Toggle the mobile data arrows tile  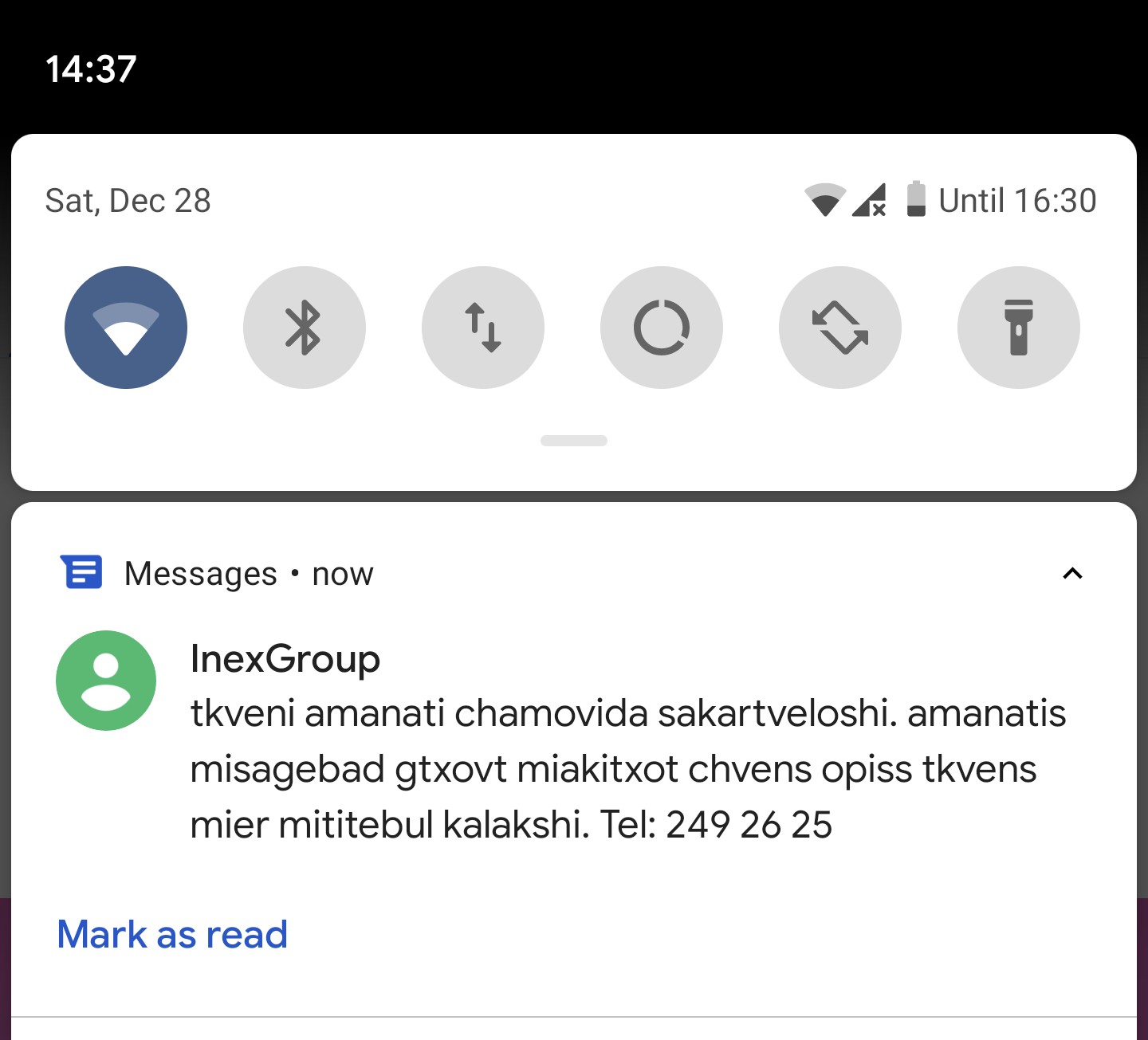click(x=483, y=328)
